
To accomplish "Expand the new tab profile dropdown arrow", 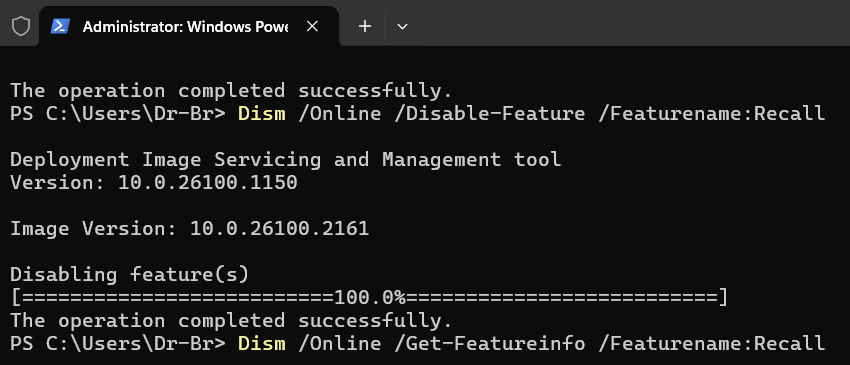I will pos(402,26).
